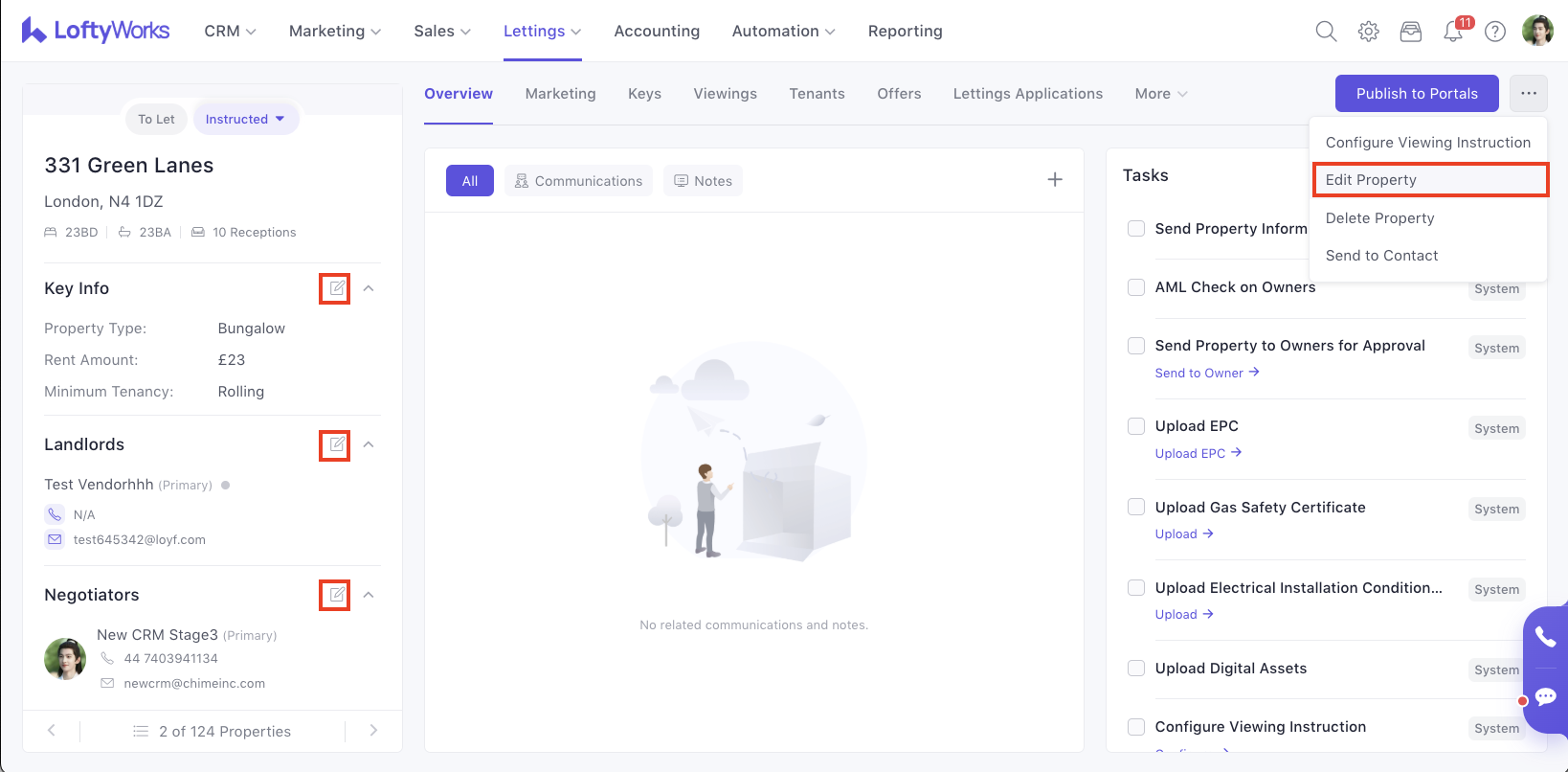The width and height of the screenshot is (1568, 772).
Task: Open the Instructed status dropdown
Action: coord(245,120)
